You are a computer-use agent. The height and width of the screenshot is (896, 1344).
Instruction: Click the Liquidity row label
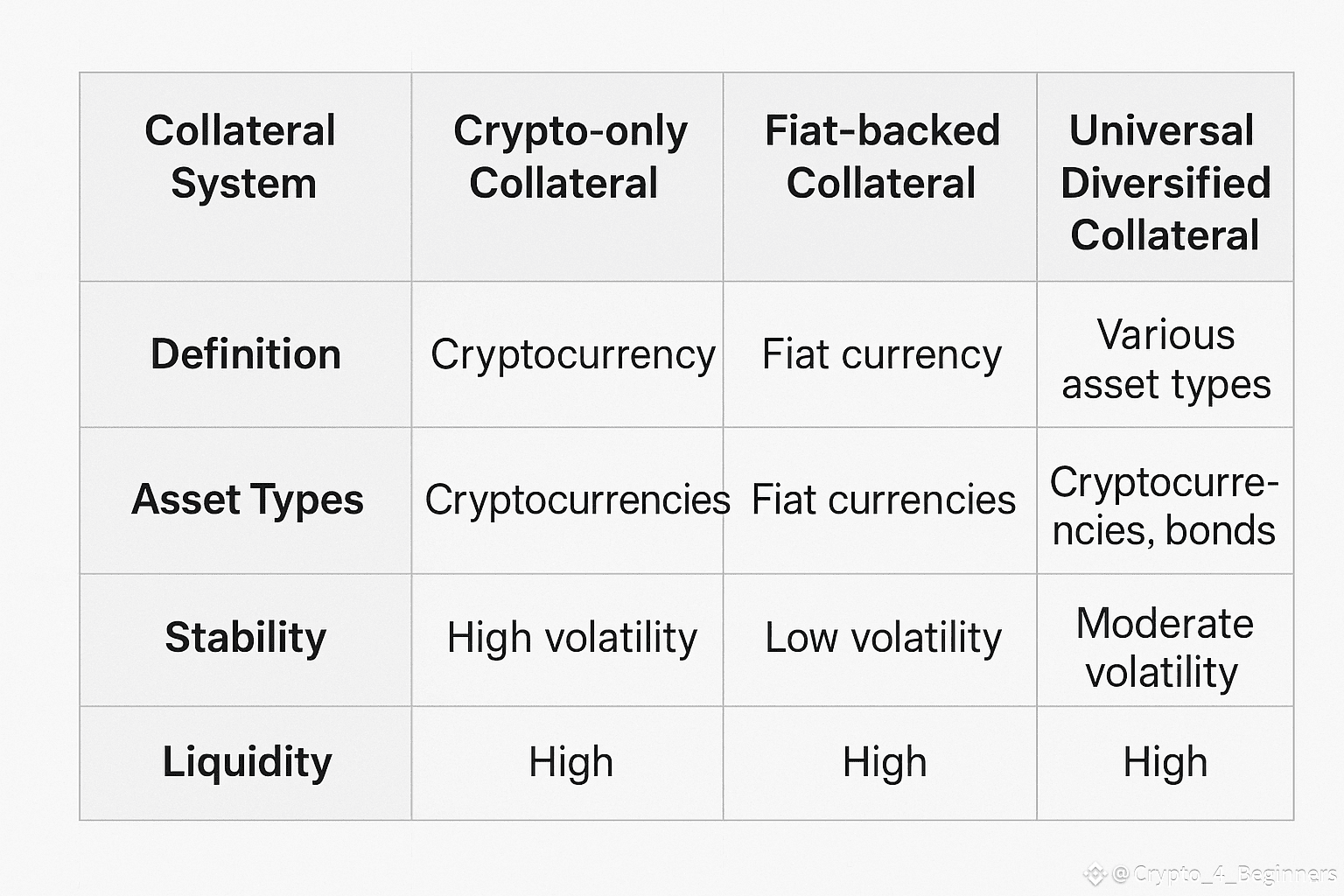tap(246, 763)
